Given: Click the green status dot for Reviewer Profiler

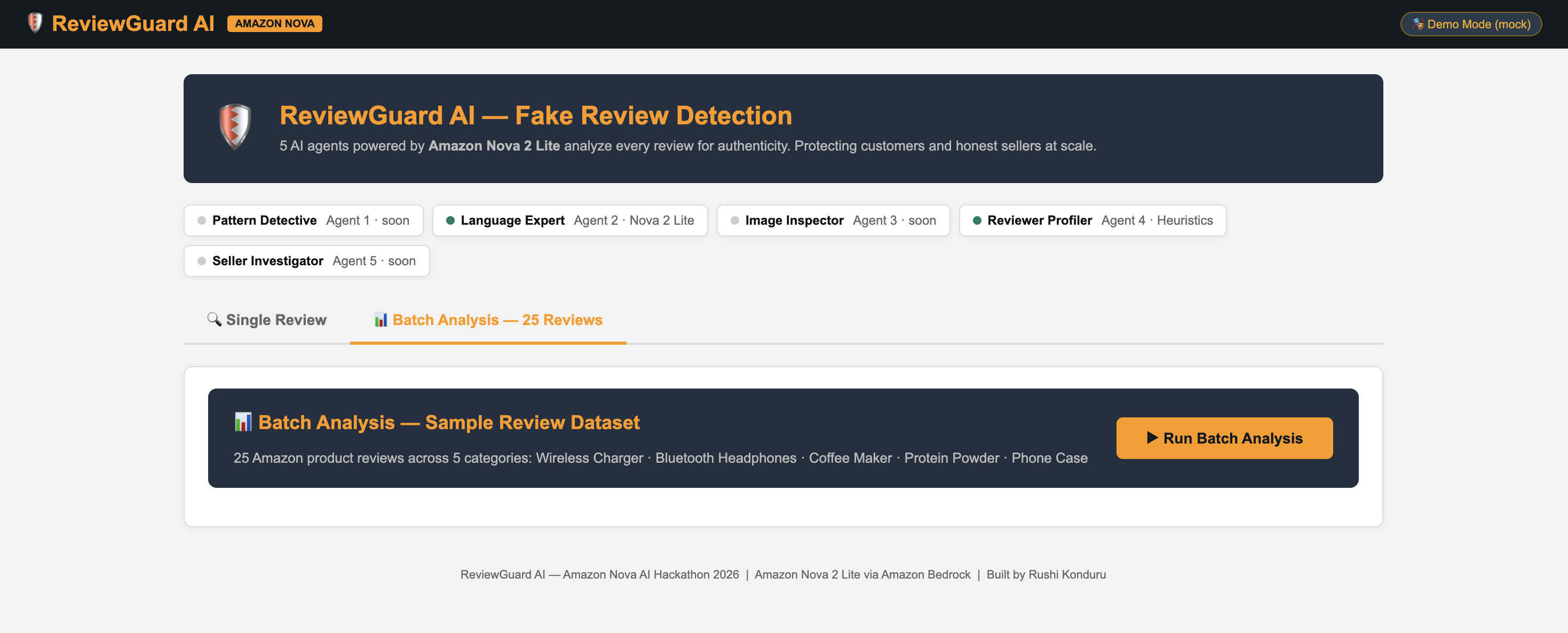Looking at the screenshot, I should coord(976,220).
